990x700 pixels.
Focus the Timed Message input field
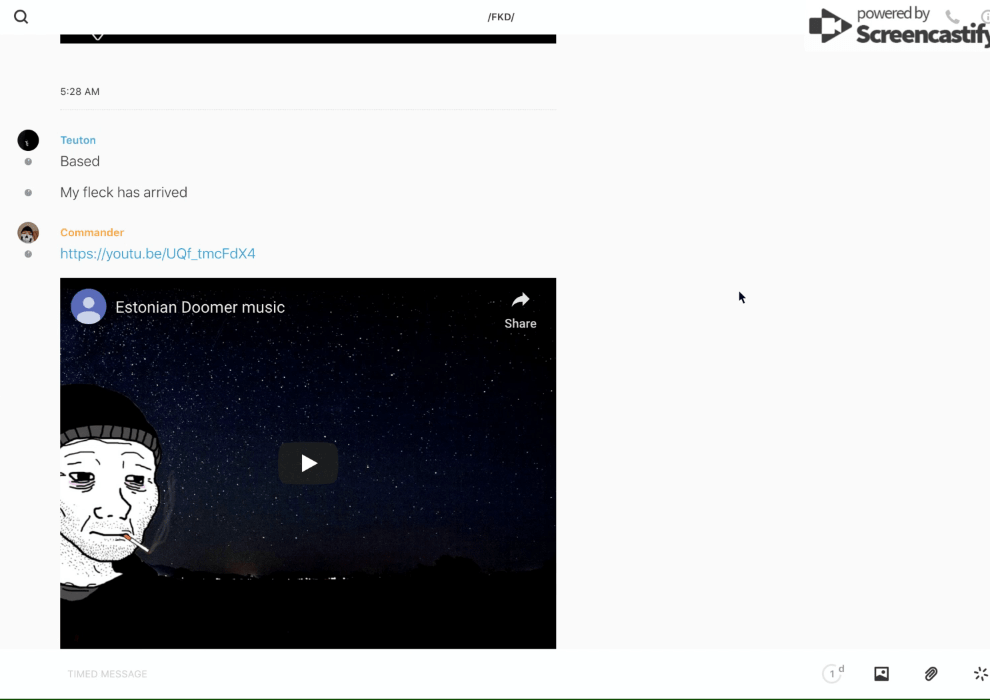(400, 674)
